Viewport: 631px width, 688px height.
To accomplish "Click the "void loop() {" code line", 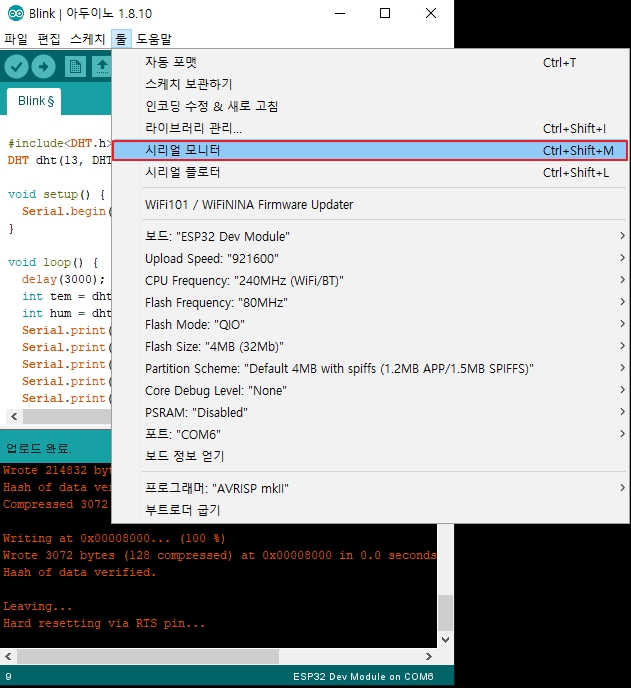I will click(53, 262).
